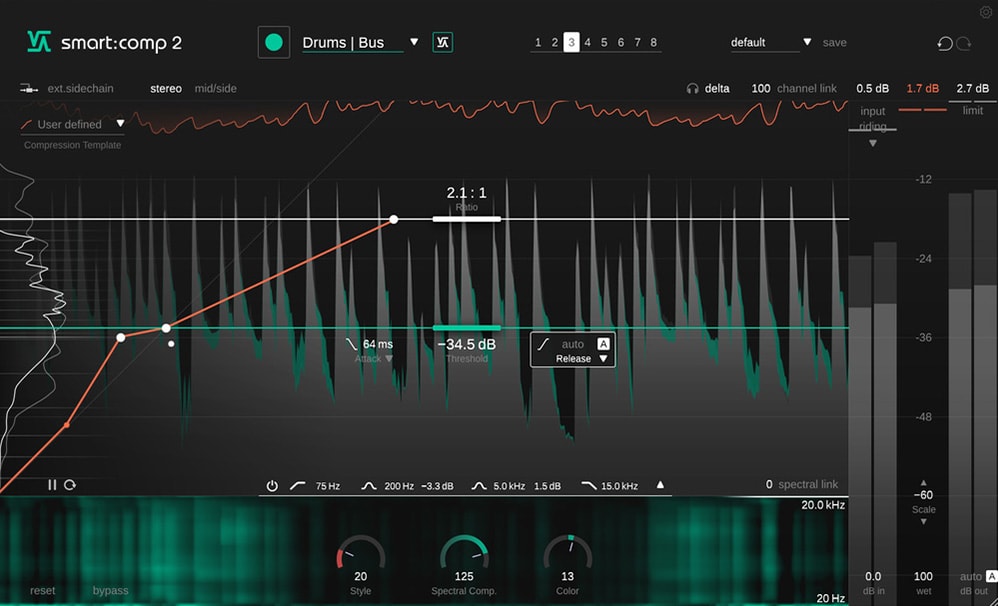
Task: Click the release curve icon beside auto
Action: click(544, 344)
